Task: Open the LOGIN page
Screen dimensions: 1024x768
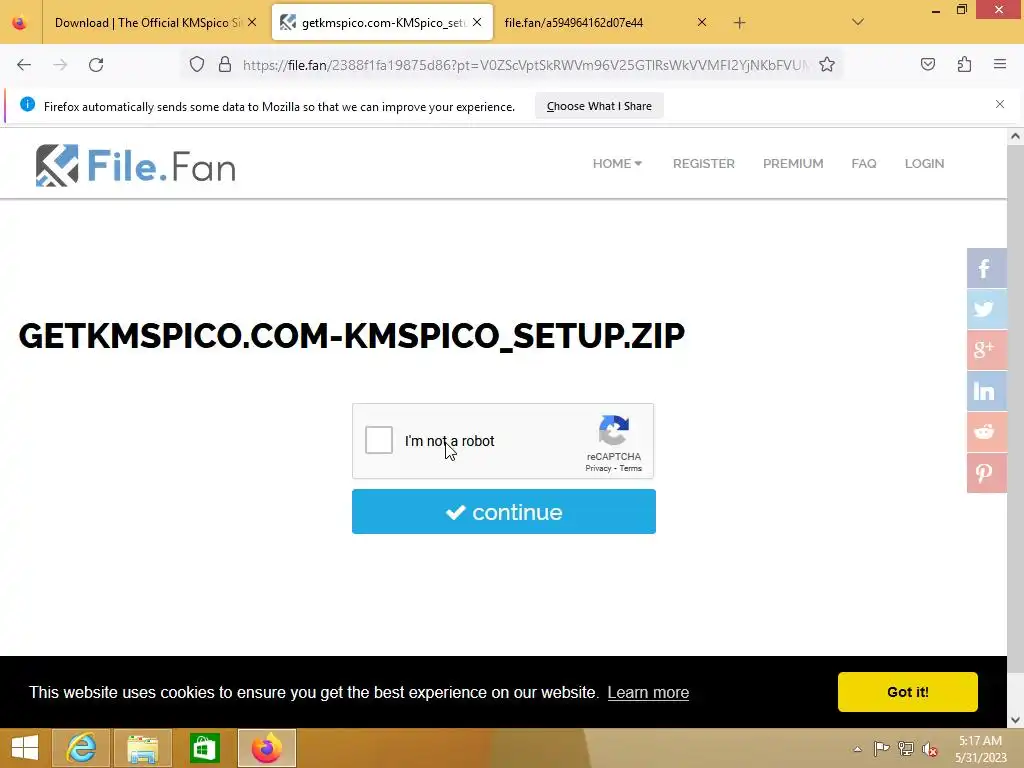Action: (x=924, y=164)
